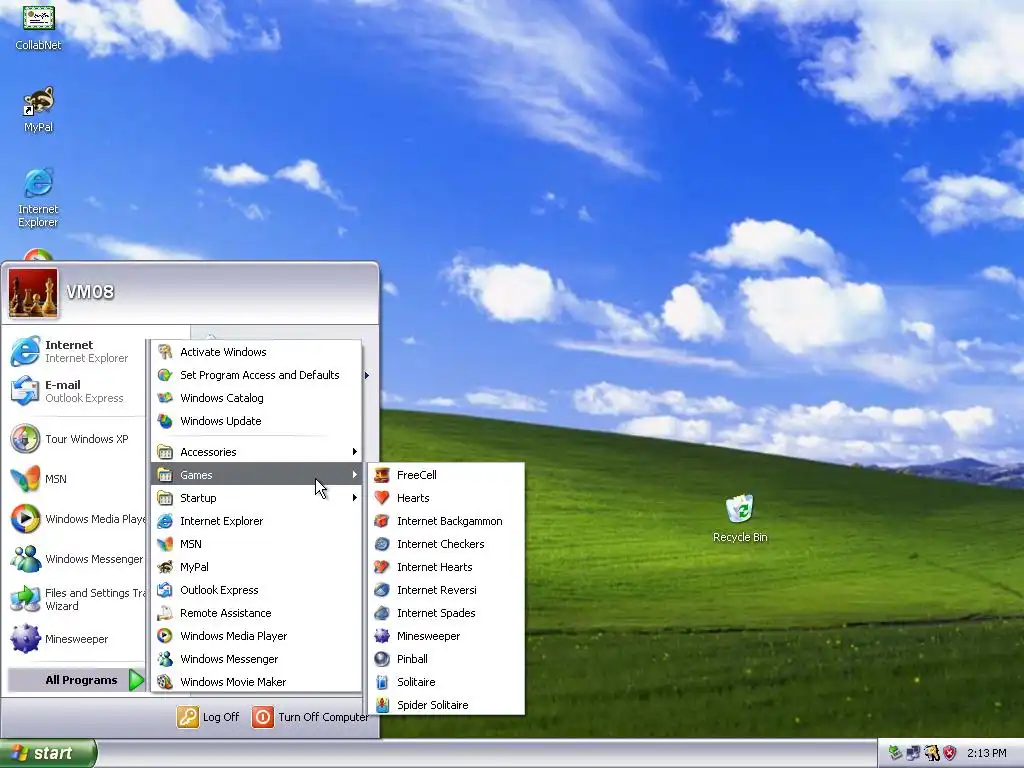This screenshot has width=1024, height=768.
Task: Click the MSN butterfly icon in All Programs
Action: 165,543
